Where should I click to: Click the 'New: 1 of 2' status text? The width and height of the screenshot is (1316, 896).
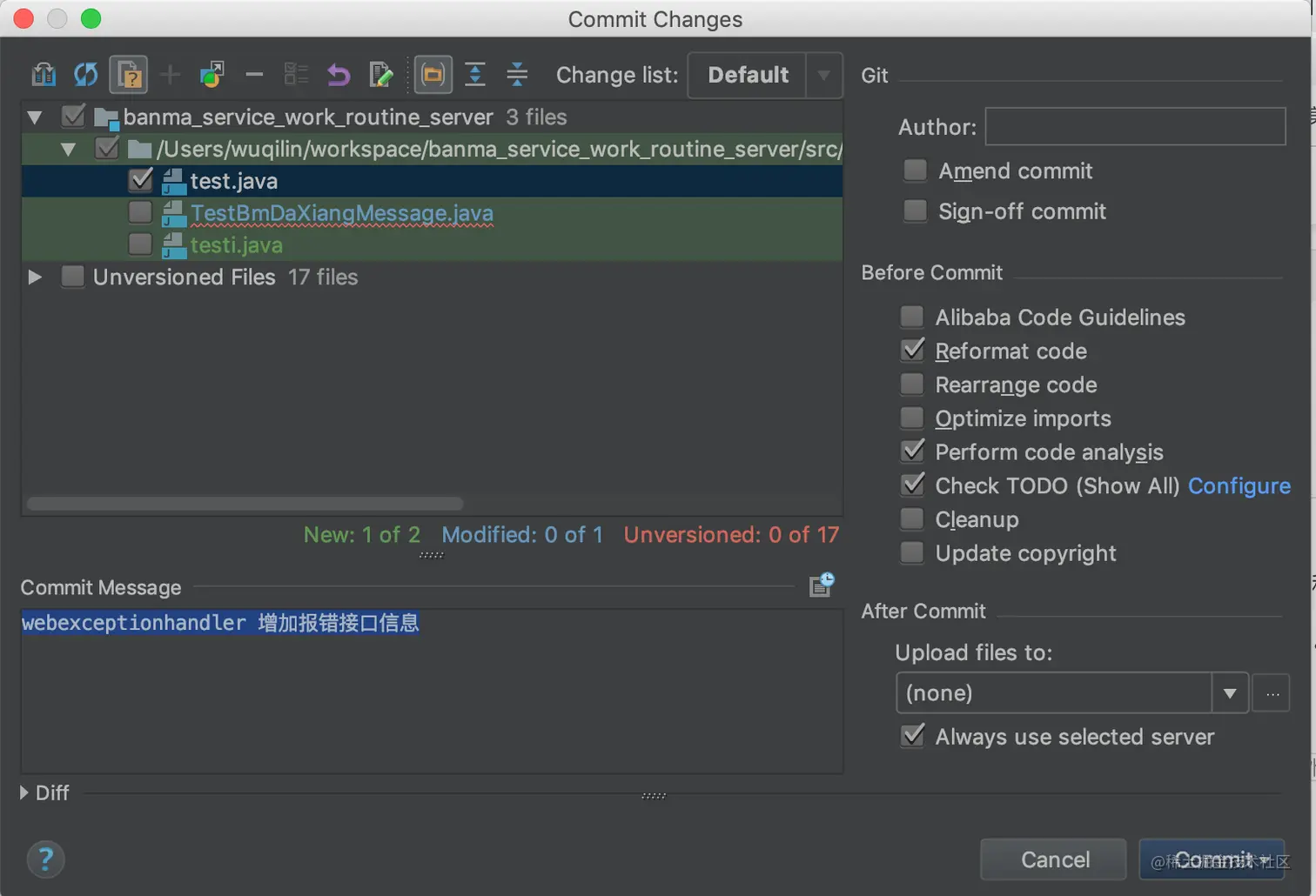(362, 535)
